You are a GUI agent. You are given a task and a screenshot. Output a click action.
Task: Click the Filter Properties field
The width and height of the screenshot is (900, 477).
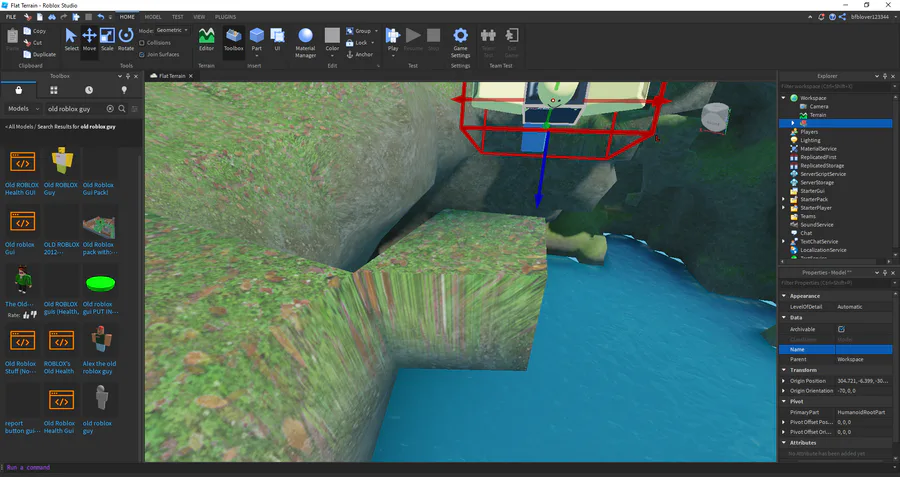point(835,283)
